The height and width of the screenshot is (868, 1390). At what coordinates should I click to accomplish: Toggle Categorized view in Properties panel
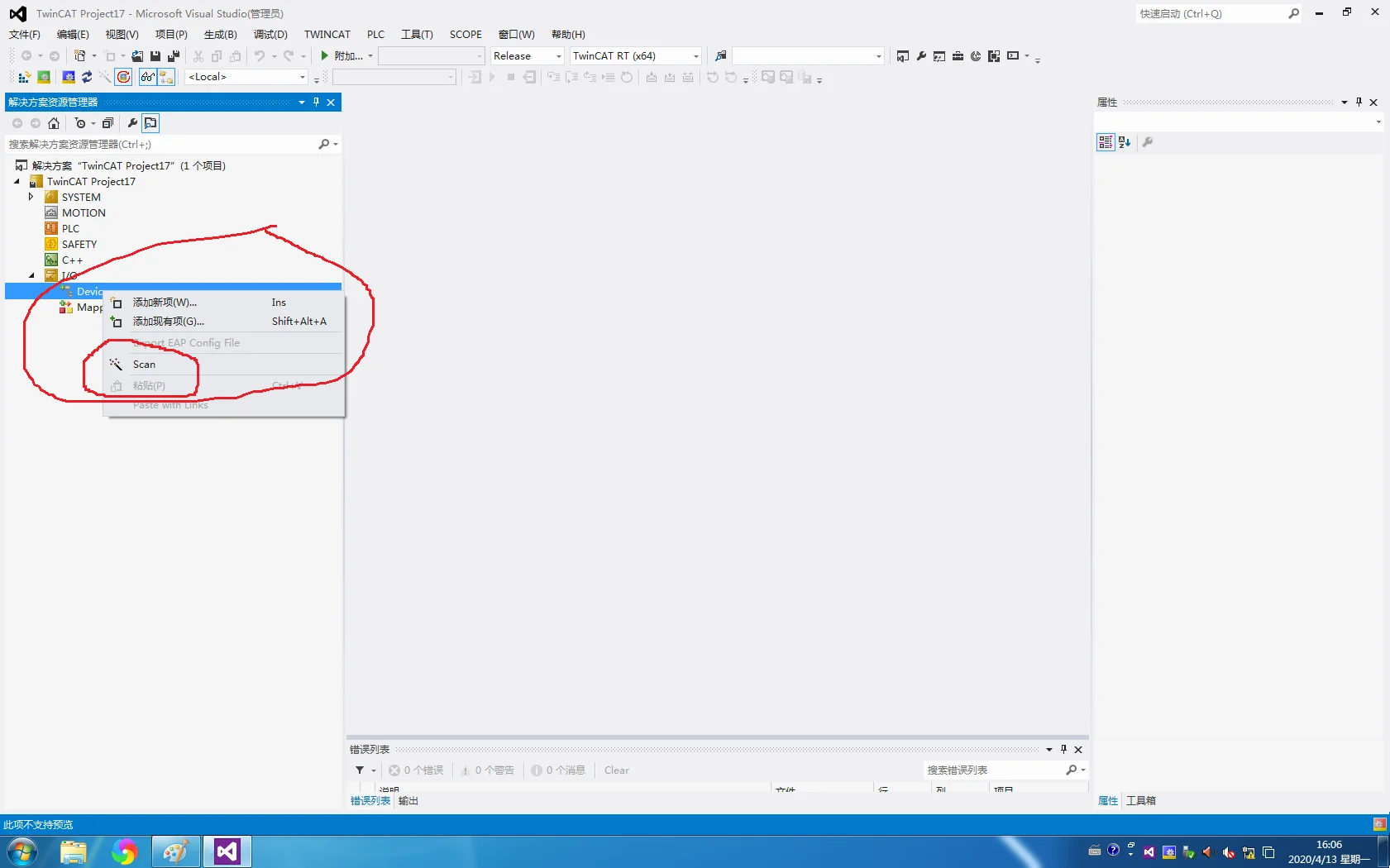tap(1106, 142)
